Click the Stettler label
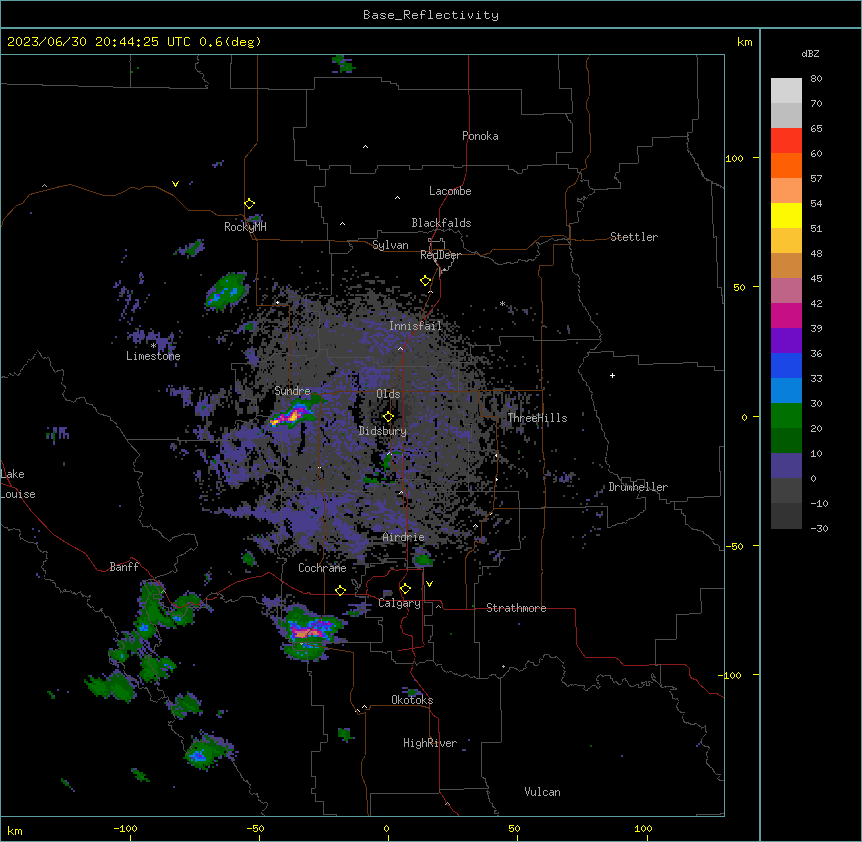Image resolution: width=862 pixels, height=842 pixels. [633, 237]
